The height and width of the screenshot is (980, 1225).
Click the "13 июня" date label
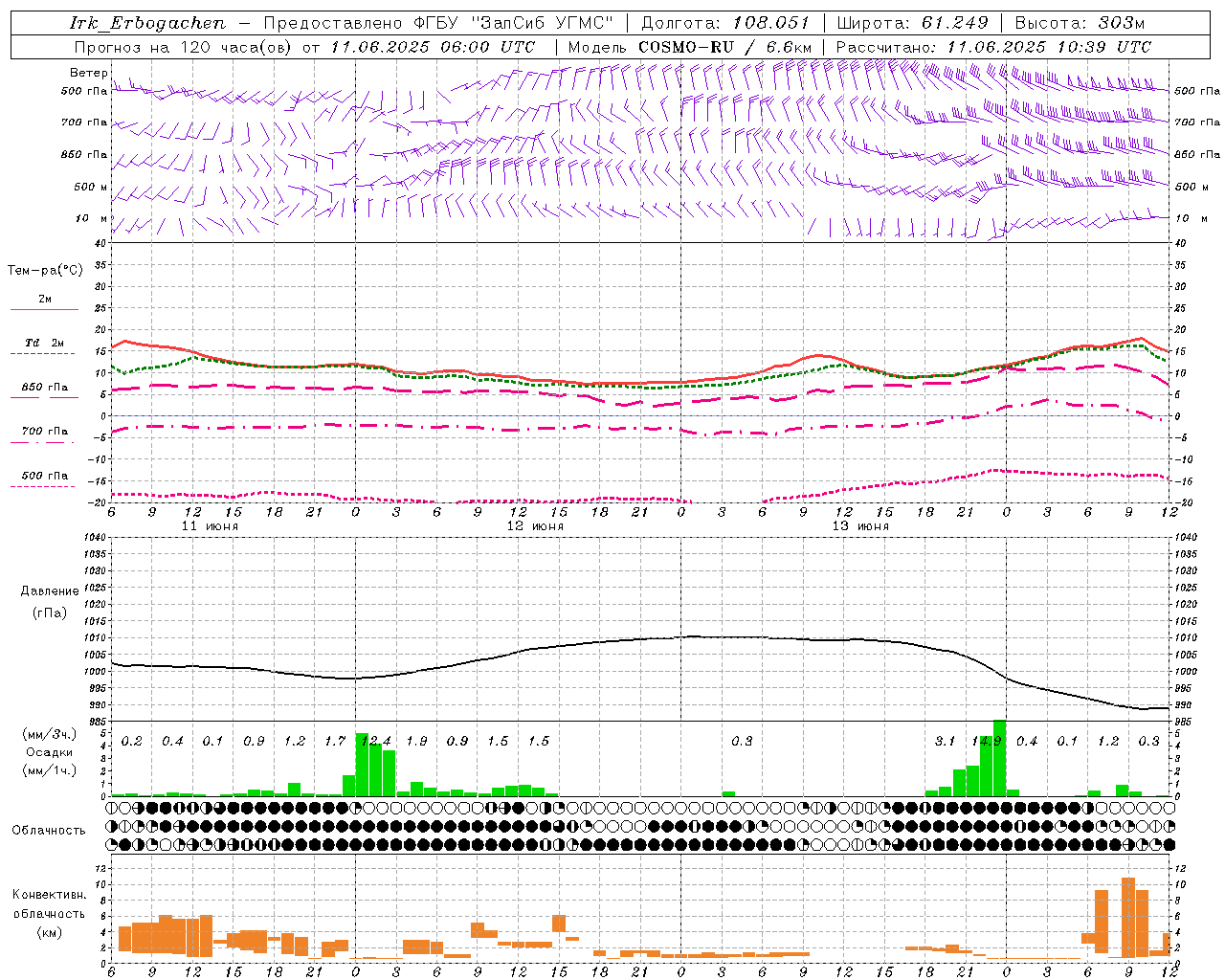tap(860, 525)
